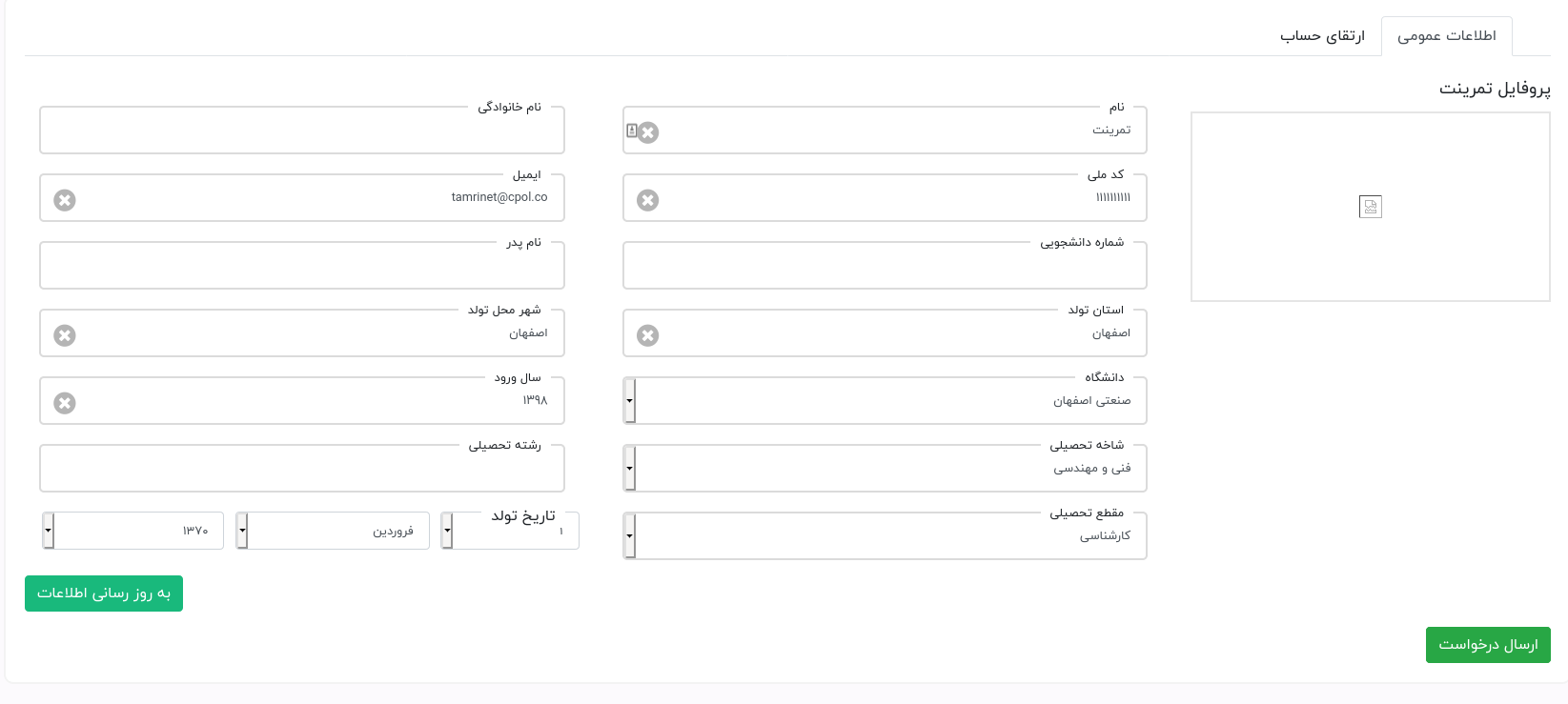Clear the کد ملی field using the X icon
This screenshot has height=704, width=1568.
(648, 200)
